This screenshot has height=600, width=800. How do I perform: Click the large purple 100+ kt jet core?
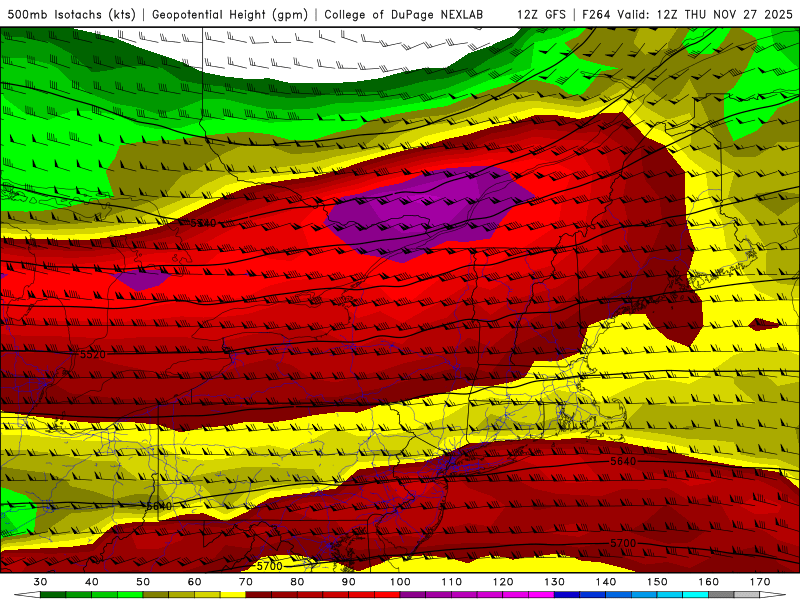click(x=429, y=212)
